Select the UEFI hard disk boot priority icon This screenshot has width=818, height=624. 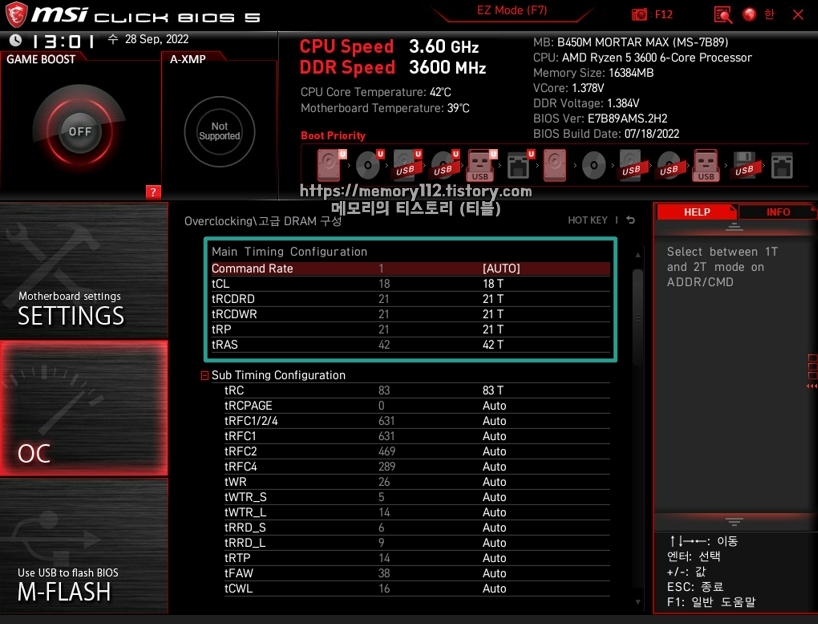331,165
